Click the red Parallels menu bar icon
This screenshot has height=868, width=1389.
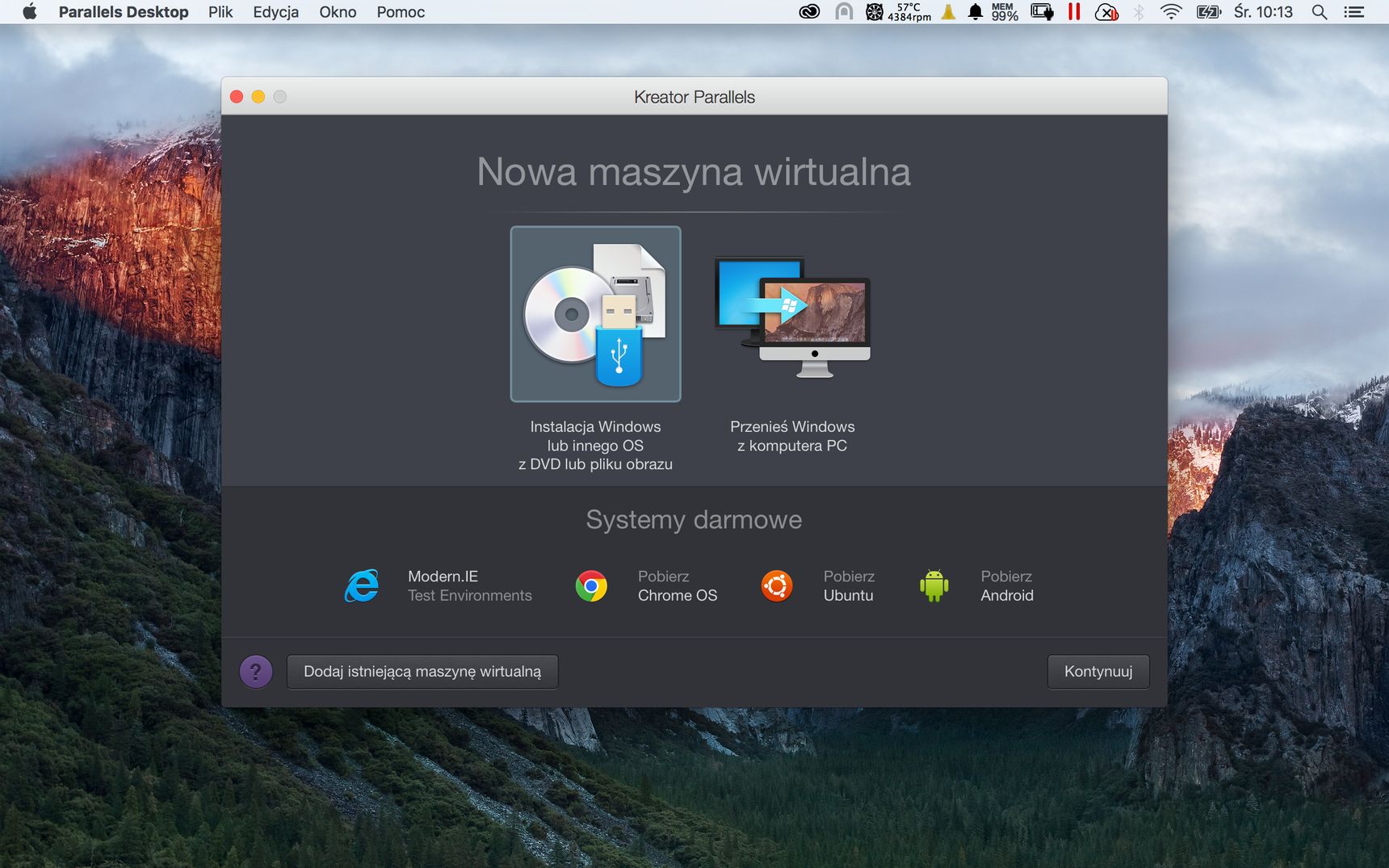(x=1074, y=11)
